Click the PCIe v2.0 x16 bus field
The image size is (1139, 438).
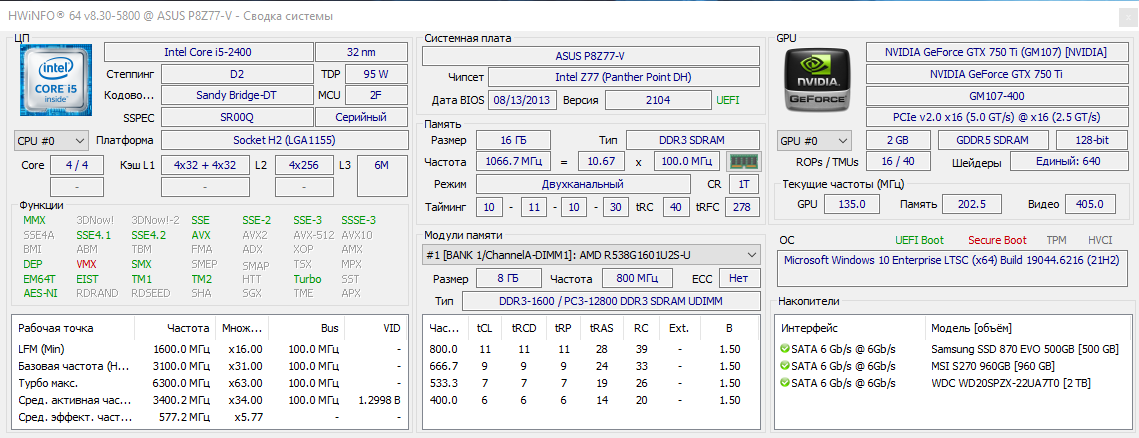[995, 117]
